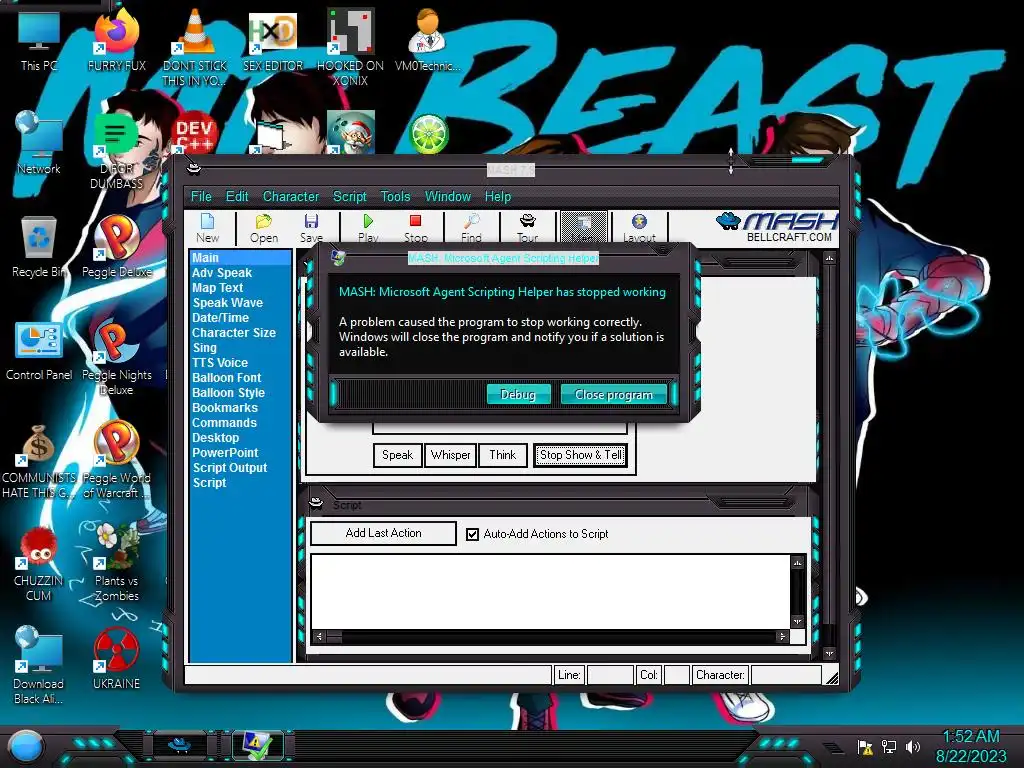Open the Window menu

447,197
